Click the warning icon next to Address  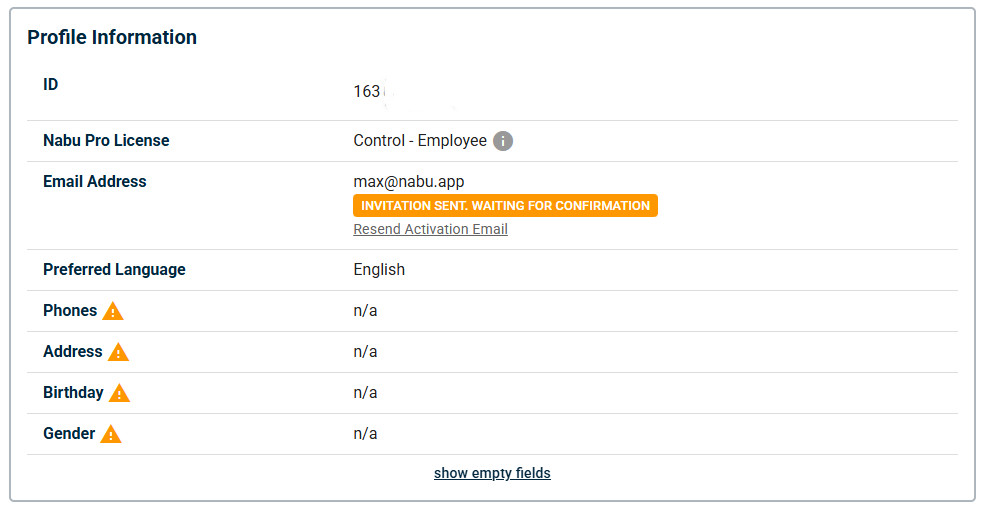[118, 352]
